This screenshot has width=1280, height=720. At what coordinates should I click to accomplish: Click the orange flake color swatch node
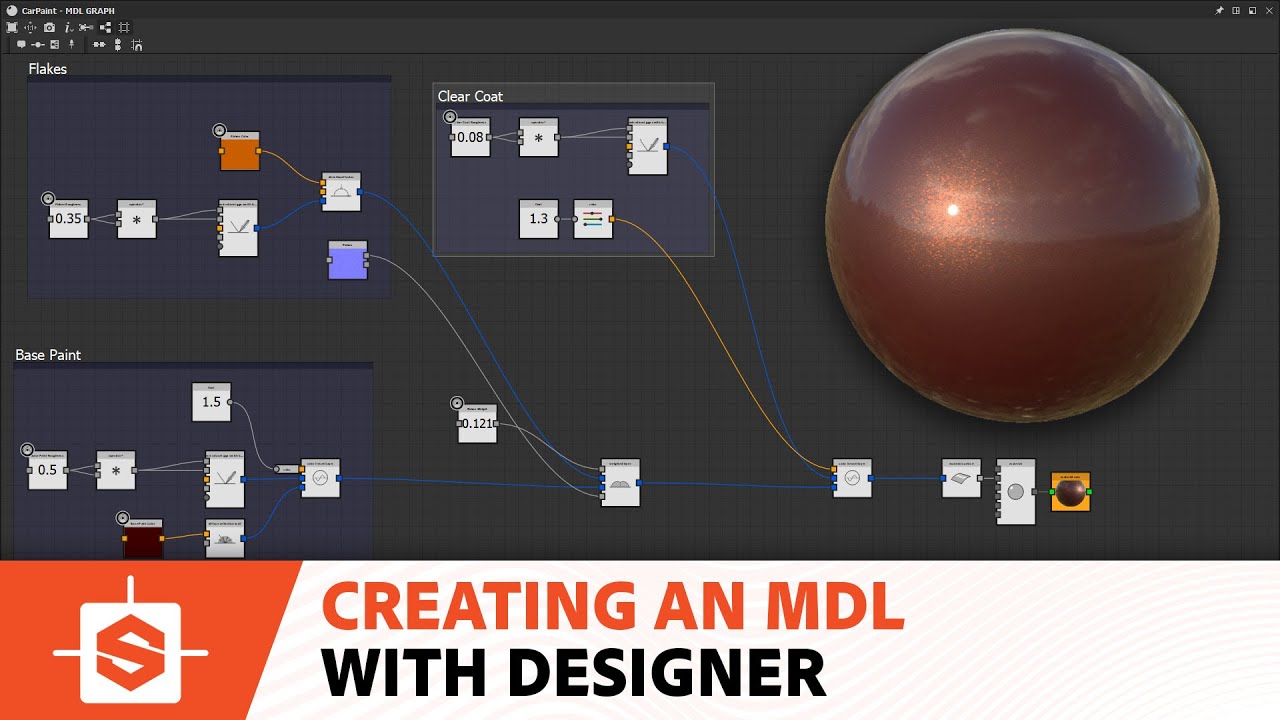pyautogui.click(x=240, y=151)
